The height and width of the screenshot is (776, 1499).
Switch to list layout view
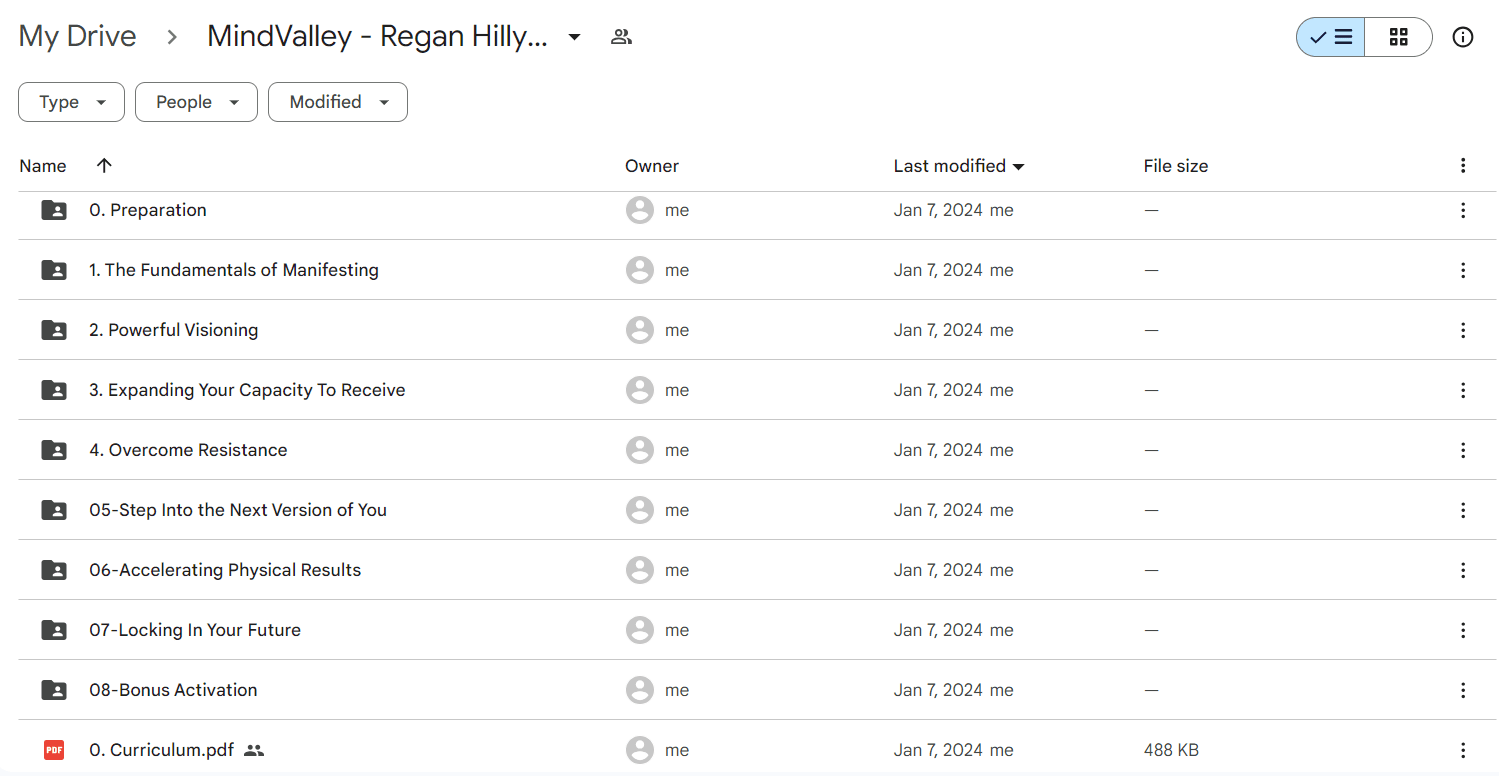click(x=1331, y=37)
